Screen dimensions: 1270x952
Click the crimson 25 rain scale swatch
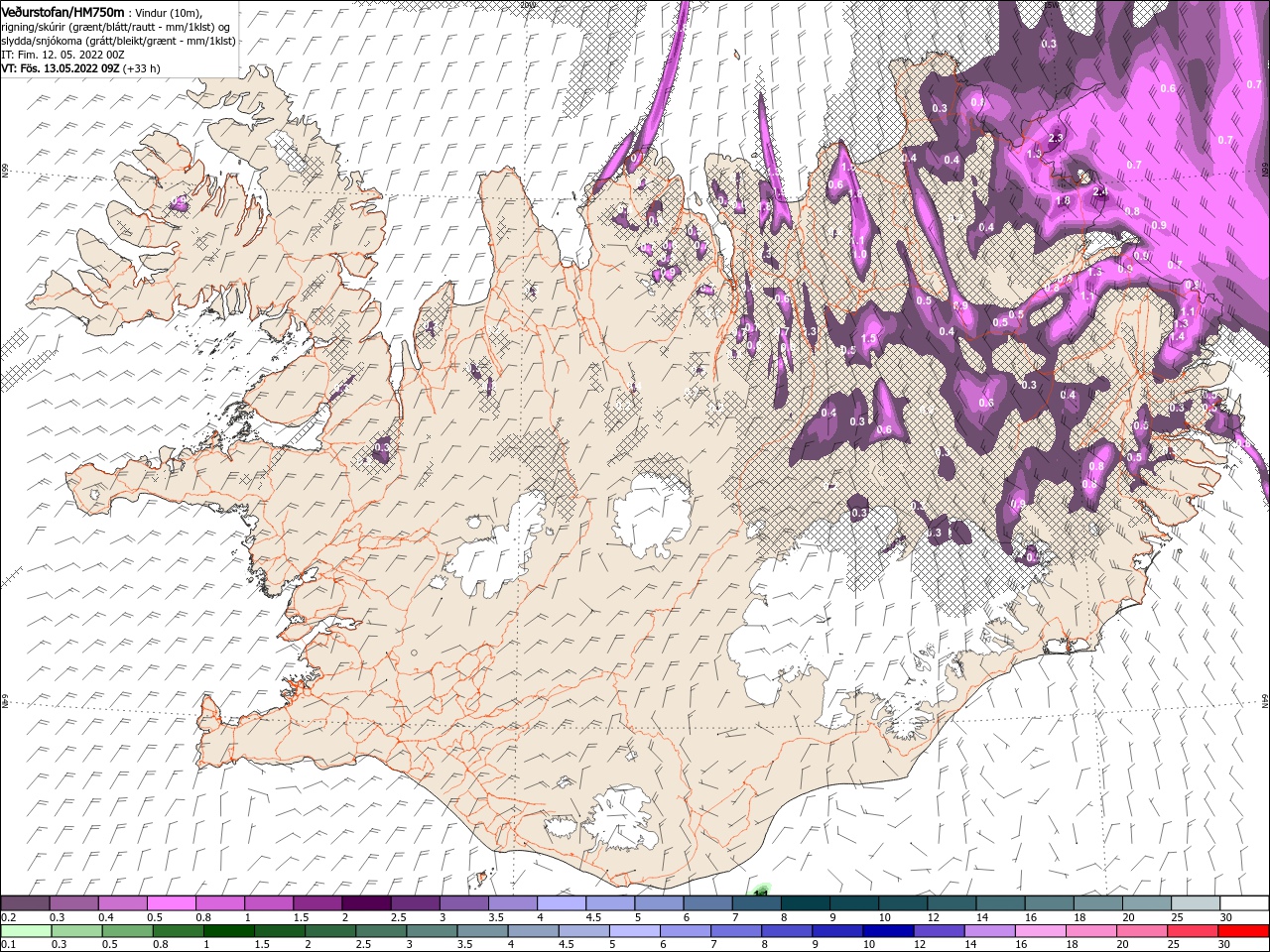pyautogui.click(x=1191, y=931)
